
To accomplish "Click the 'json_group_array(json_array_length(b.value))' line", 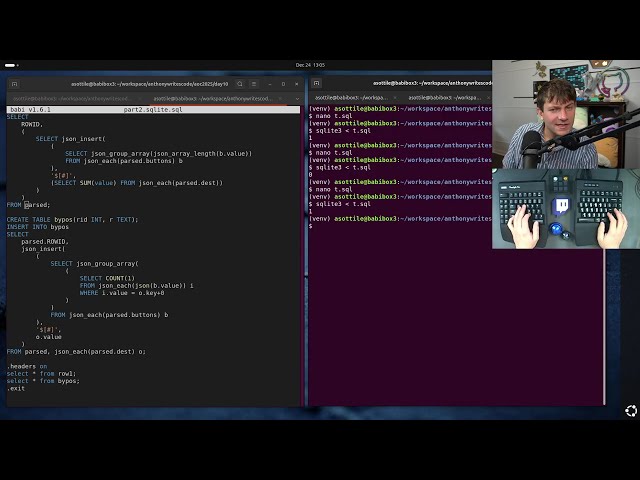I will [158, 153].
